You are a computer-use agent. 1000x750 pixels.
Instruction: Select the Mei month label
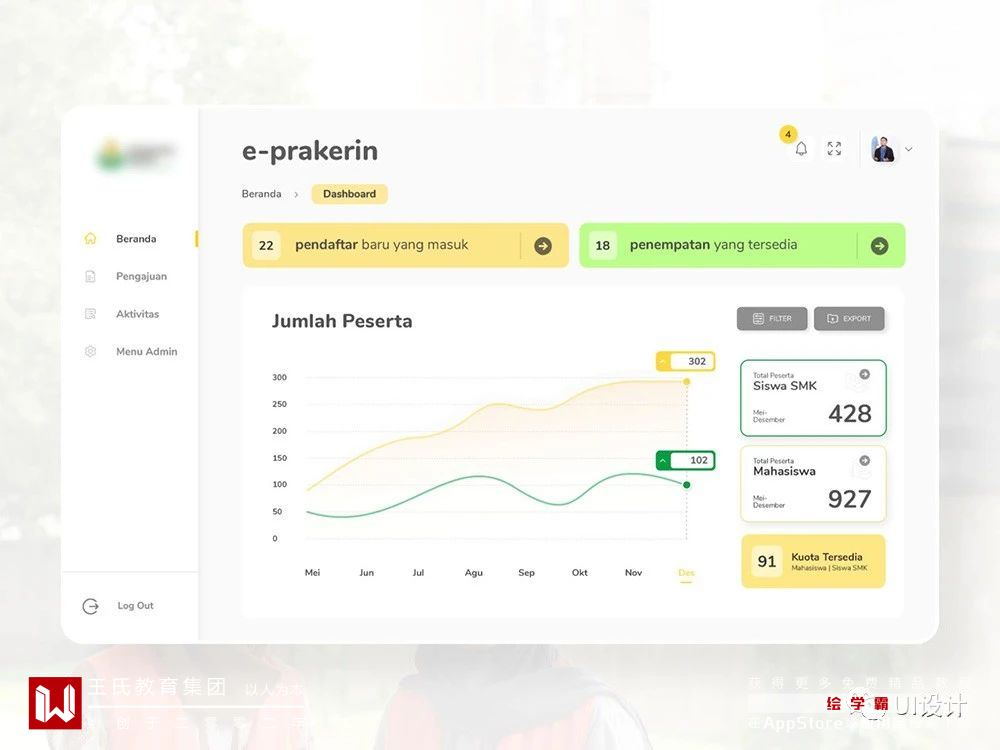[312, 573]
